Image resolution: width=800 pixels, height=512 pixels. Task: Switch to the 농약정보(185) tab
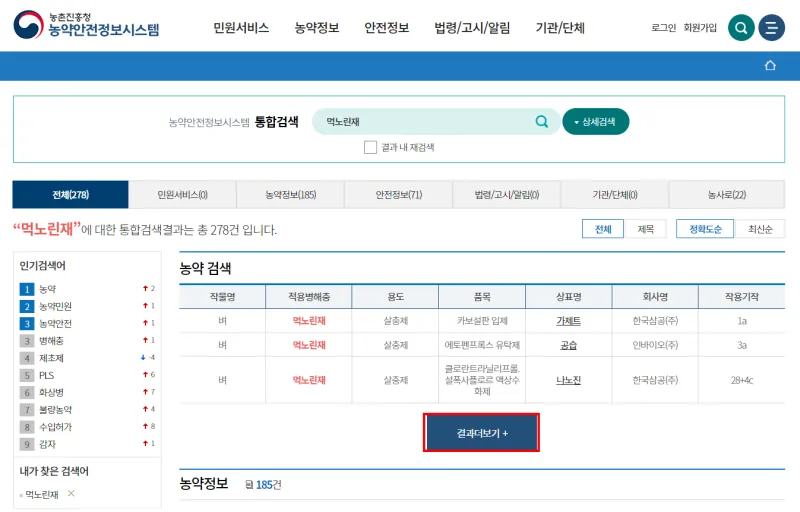pos(290,195)
